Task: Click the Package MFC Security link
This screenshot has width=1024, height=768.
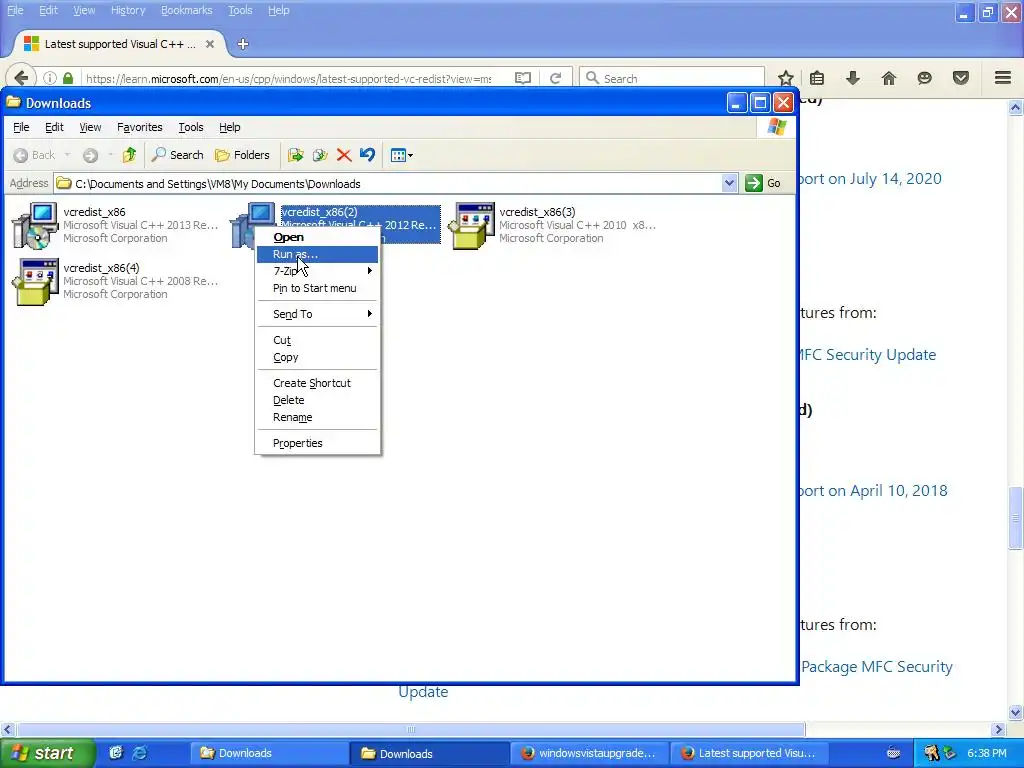Action: 876,667
